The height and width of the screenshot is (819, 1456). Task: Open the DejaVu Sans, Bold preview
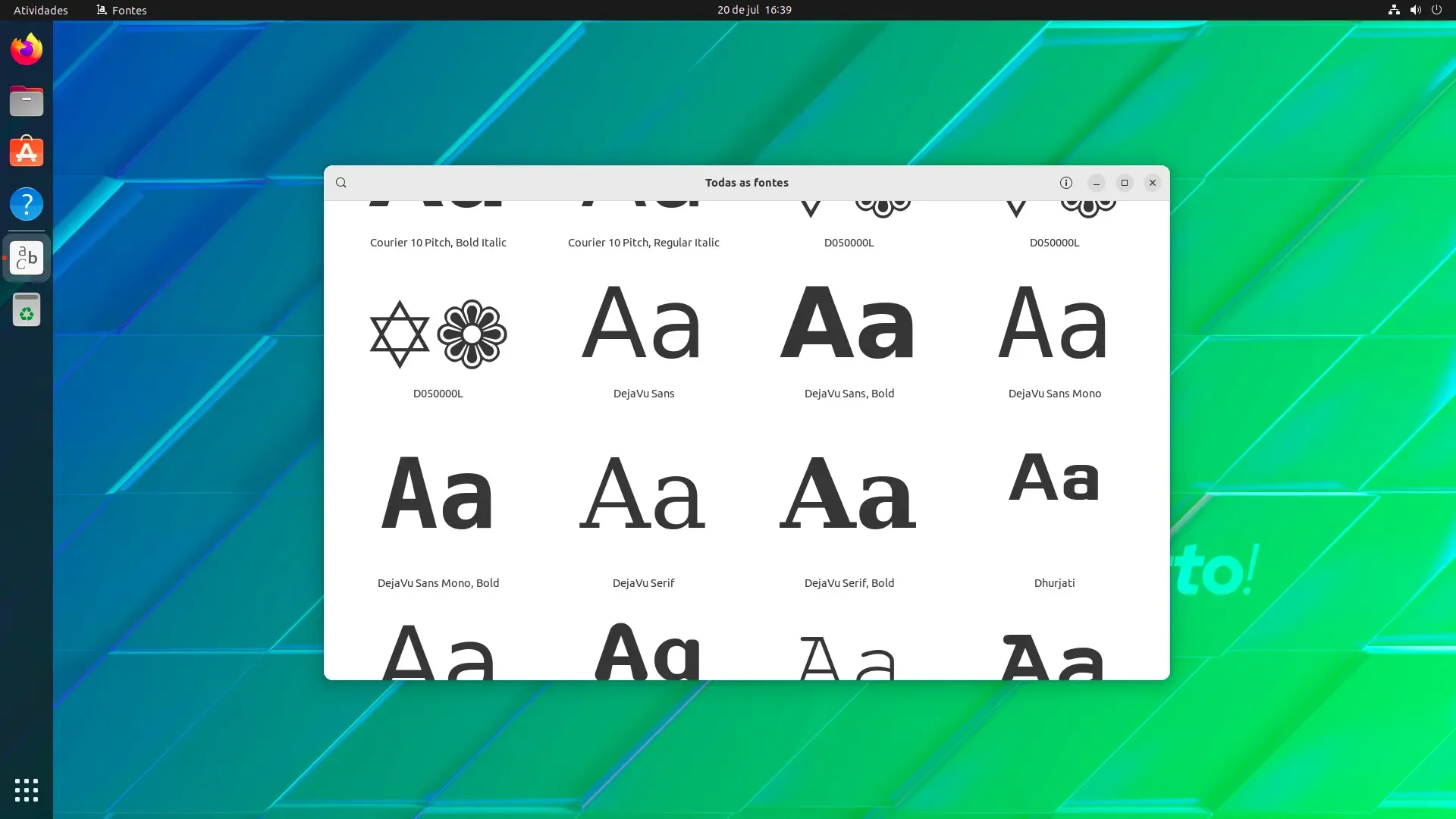[x=849, y=322]
